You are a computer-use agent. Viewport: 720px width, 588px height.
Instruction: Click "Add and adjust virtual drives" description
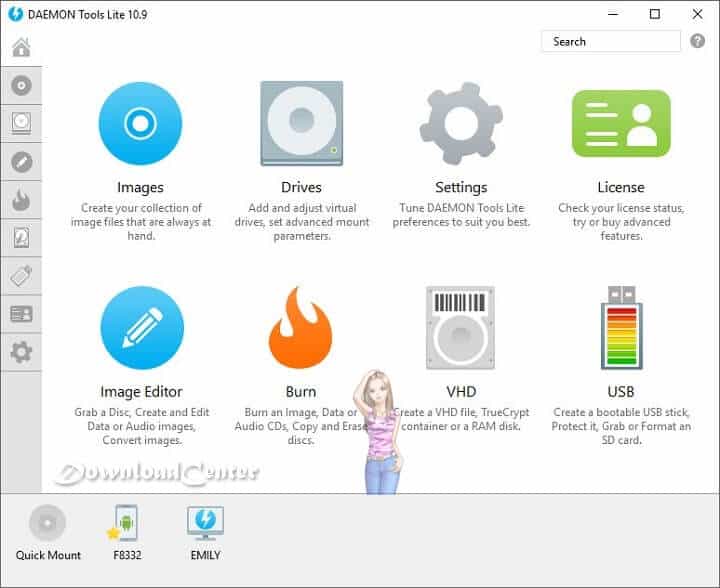point(302,222)
